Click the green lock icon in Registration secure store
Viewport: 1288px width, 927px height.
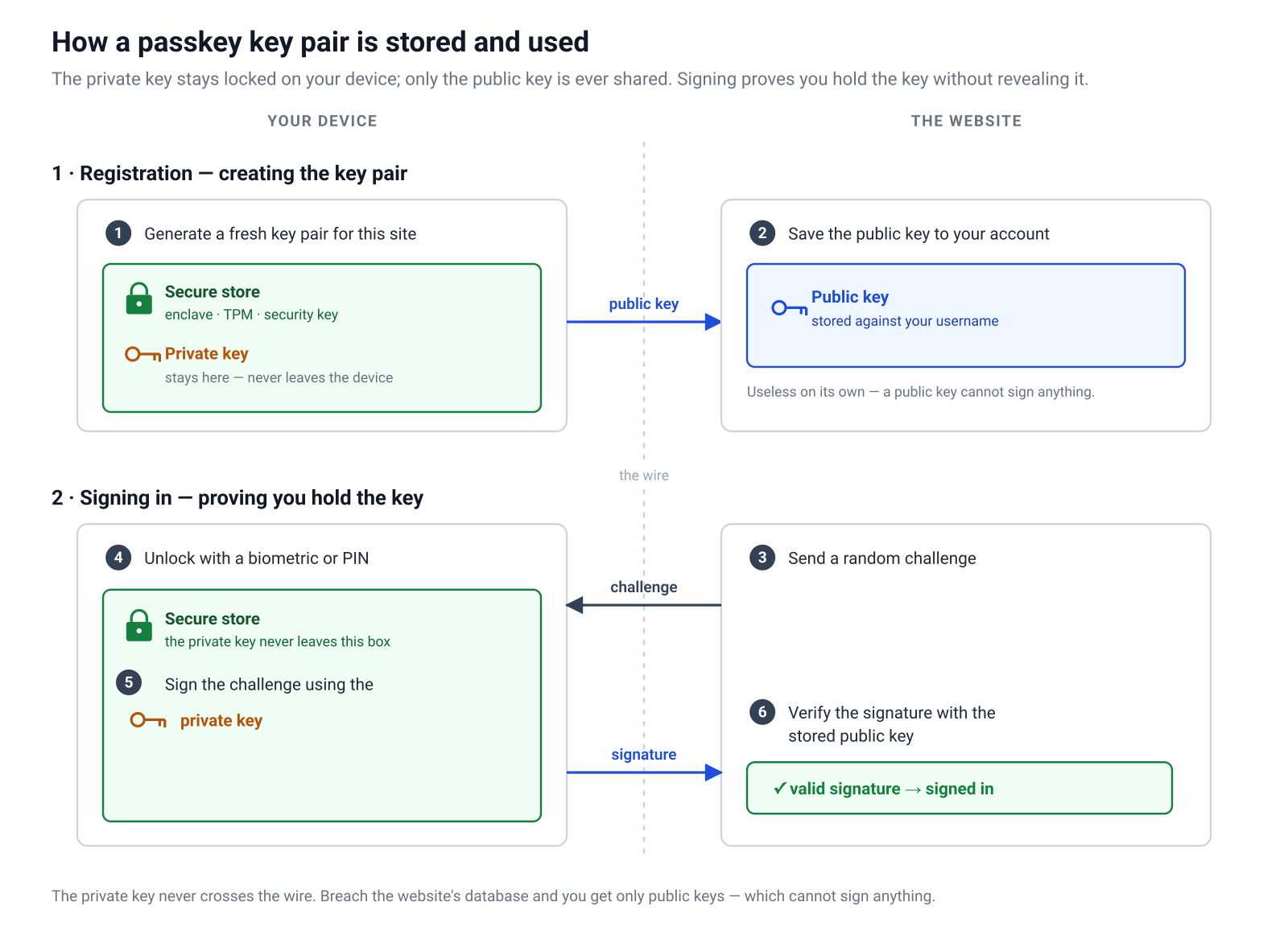(138, 298)
